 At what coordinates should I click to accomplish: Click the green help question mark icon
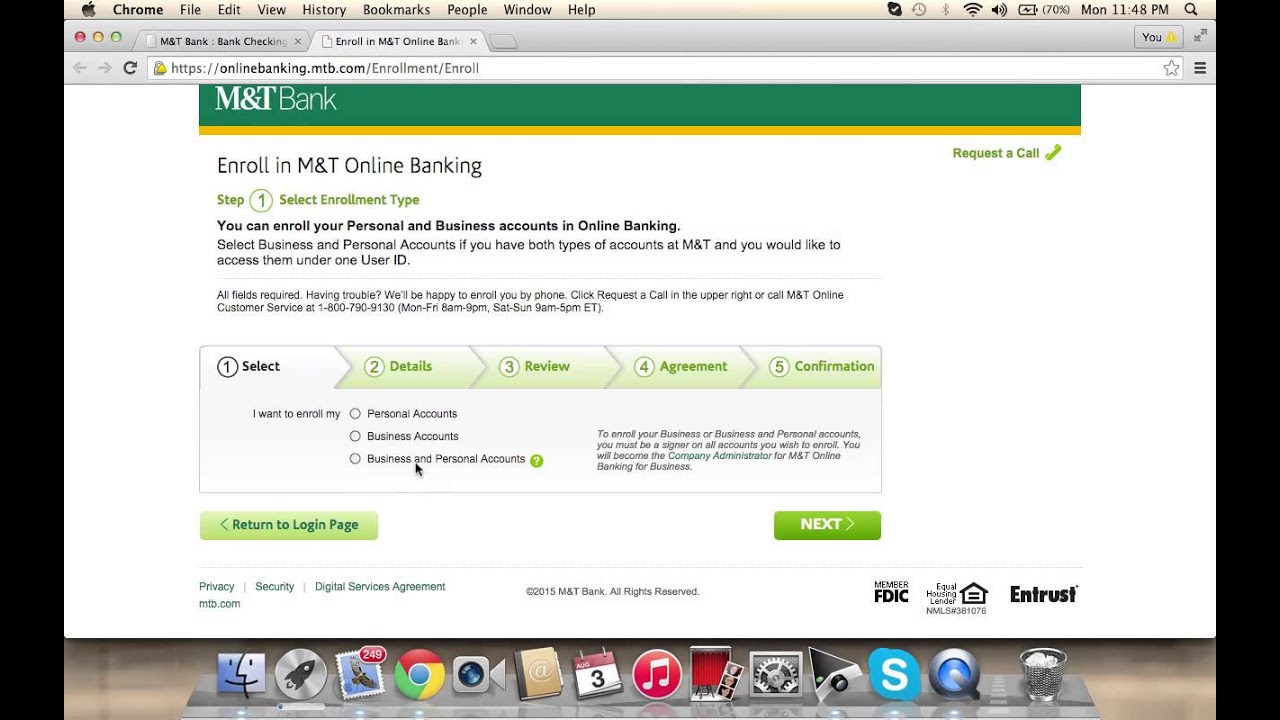coord(537,461)
